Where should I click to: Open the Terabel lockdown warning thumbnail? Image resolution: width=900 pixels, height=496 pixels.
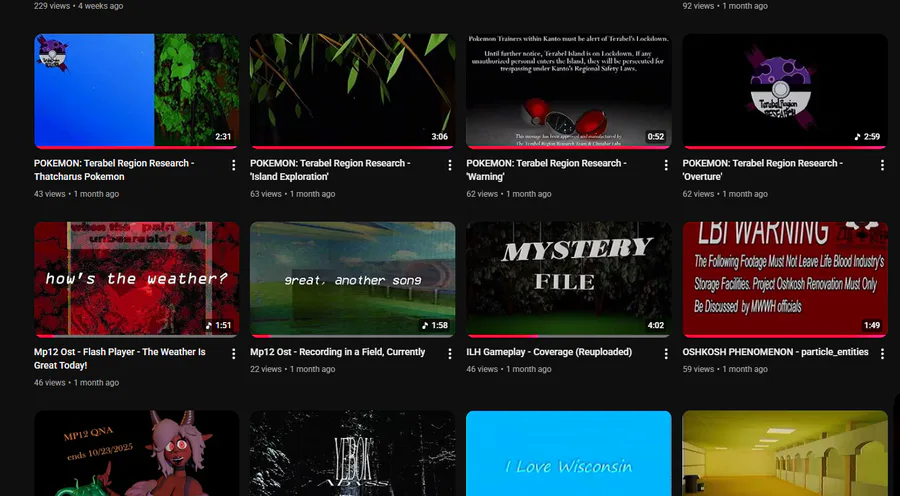pos(569,91)
